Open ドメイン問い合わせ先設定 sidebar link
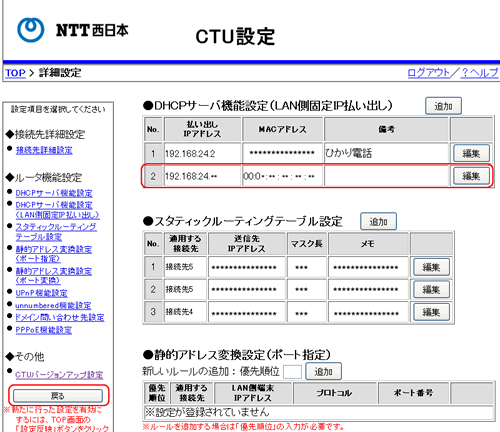500x432 pixels. point(60,317)
